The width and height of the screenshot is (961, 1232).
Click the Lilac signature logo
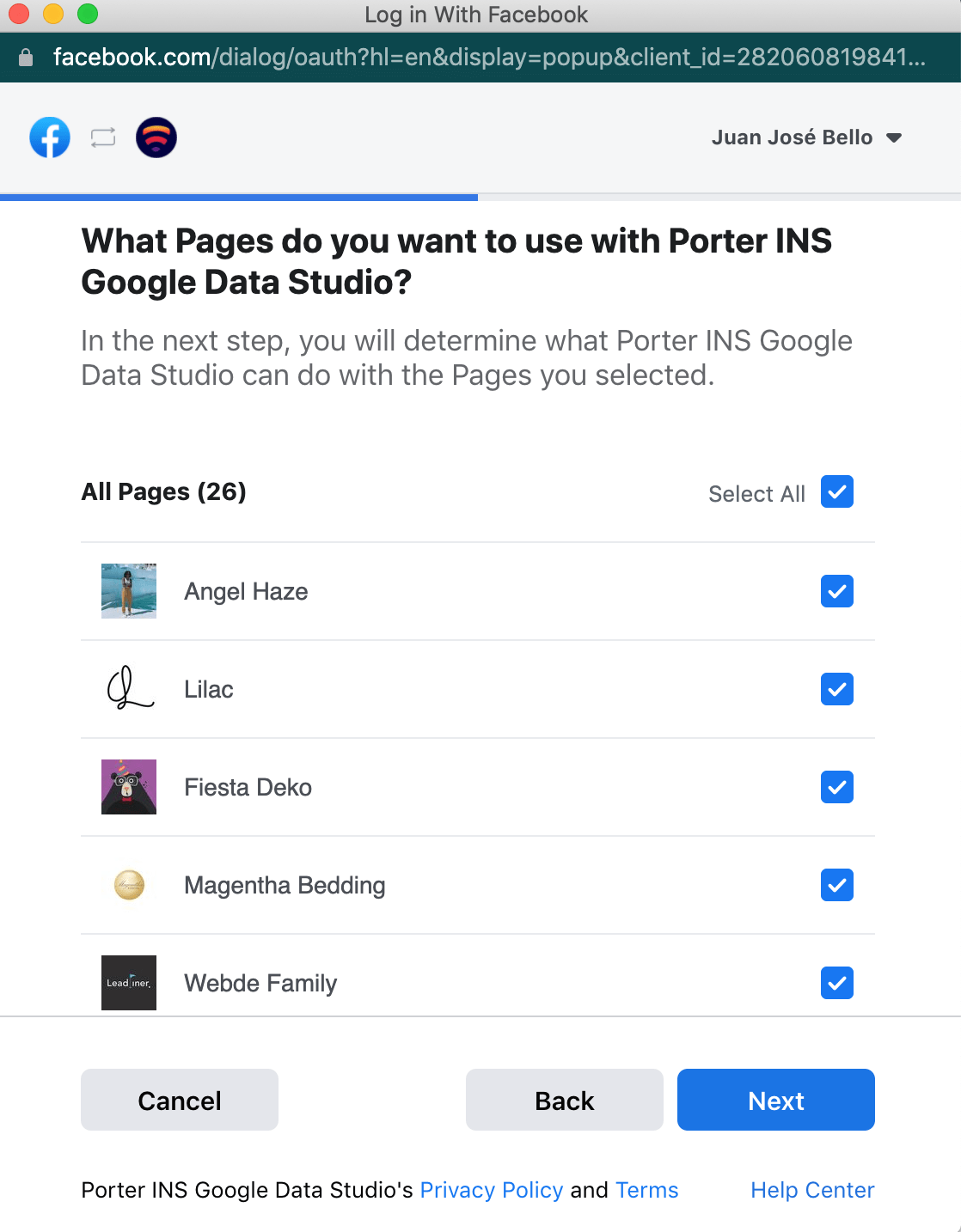coord(129,689)
